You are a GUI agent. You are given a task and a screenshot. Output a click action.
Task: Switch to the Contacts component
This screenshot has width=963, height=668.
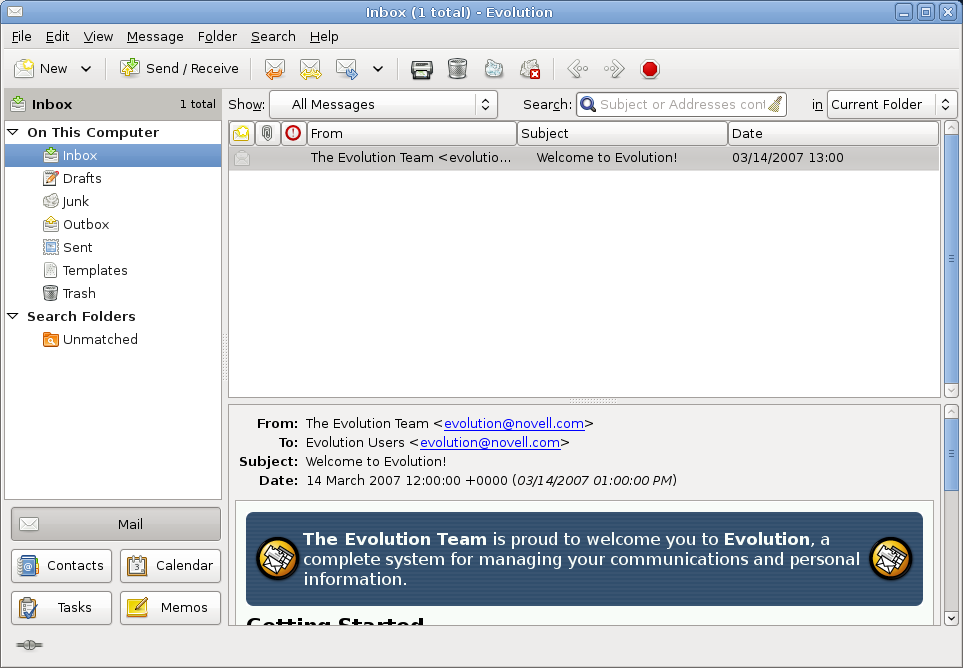coord(61,565)
